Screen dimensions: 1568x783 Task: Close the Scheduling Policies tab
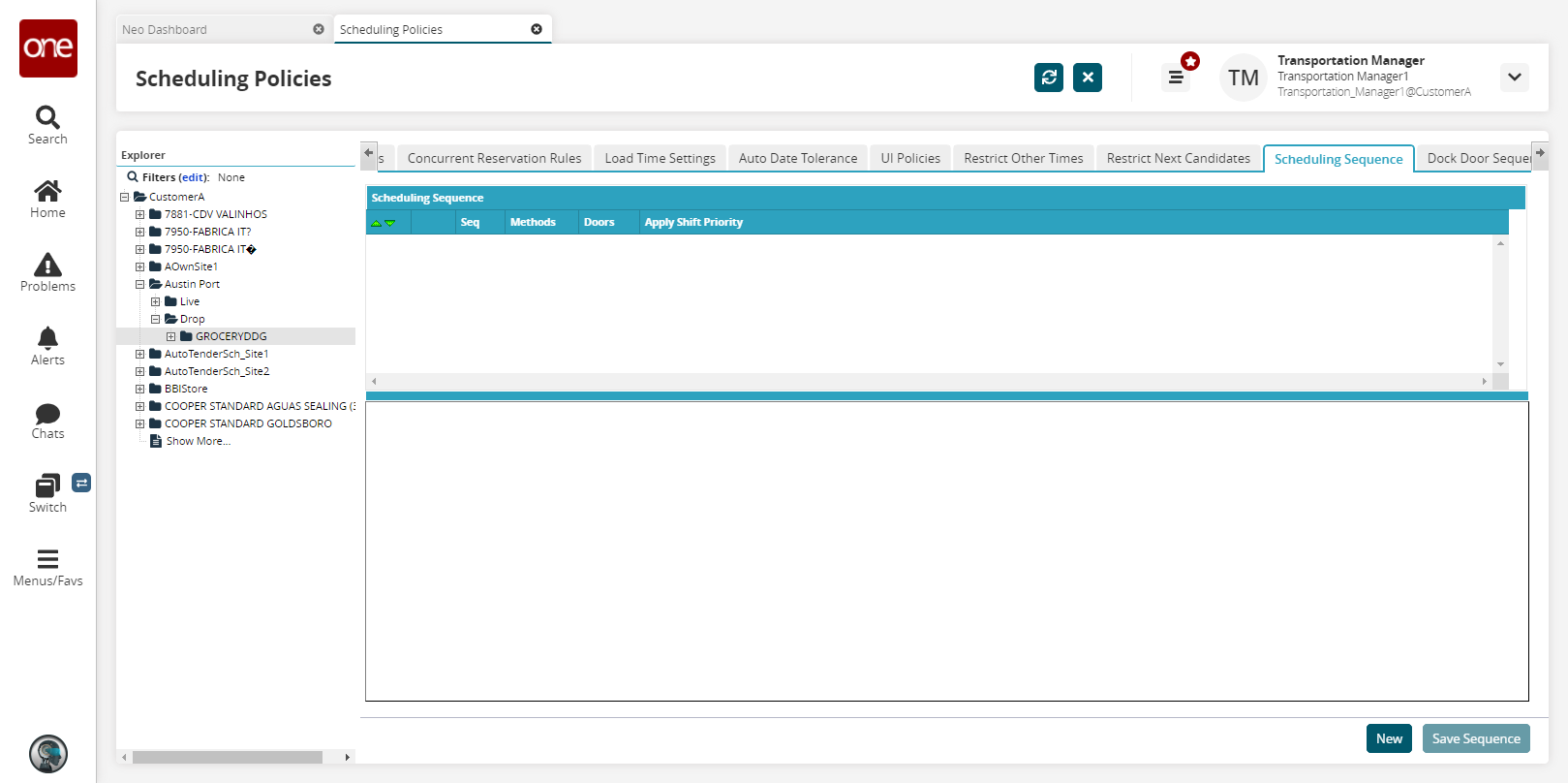(x=537, y=29)
